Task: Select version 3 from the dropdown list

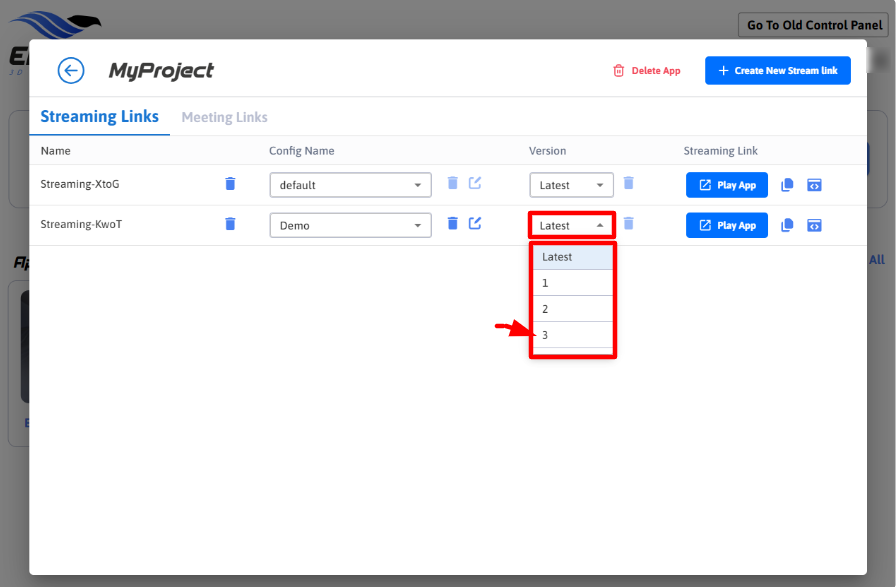Action: tap(572, 335)
